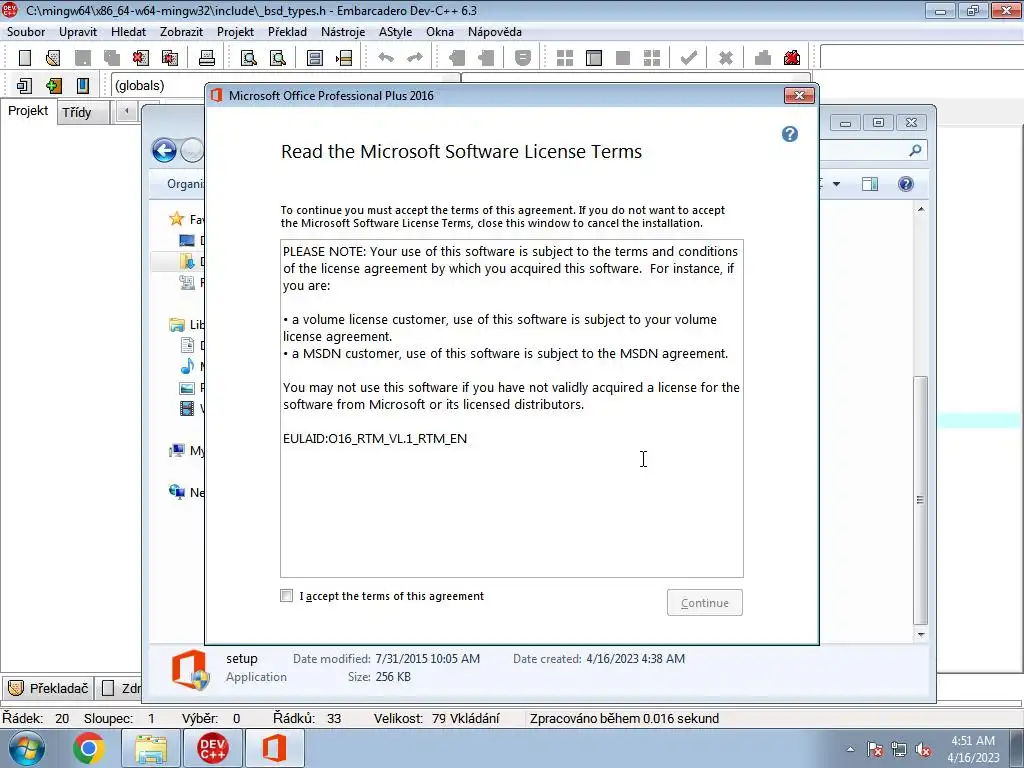Check 'I accept the terms of this agreement'
The width and height of the screenshot is (1024, 768).
pos(286,596)
